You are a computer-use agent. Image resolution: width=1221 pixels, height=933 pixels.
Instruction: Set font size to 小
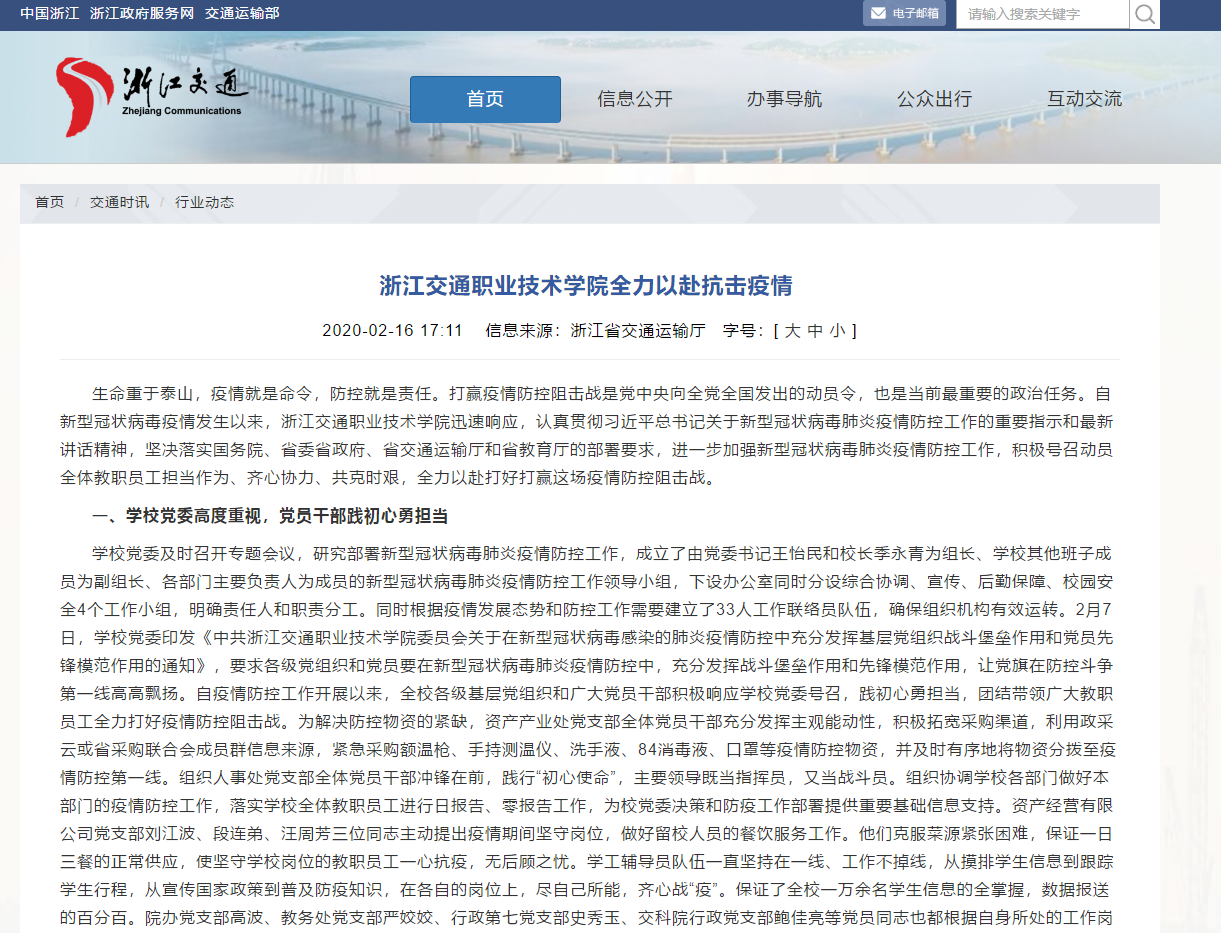(x=838, y=330)
